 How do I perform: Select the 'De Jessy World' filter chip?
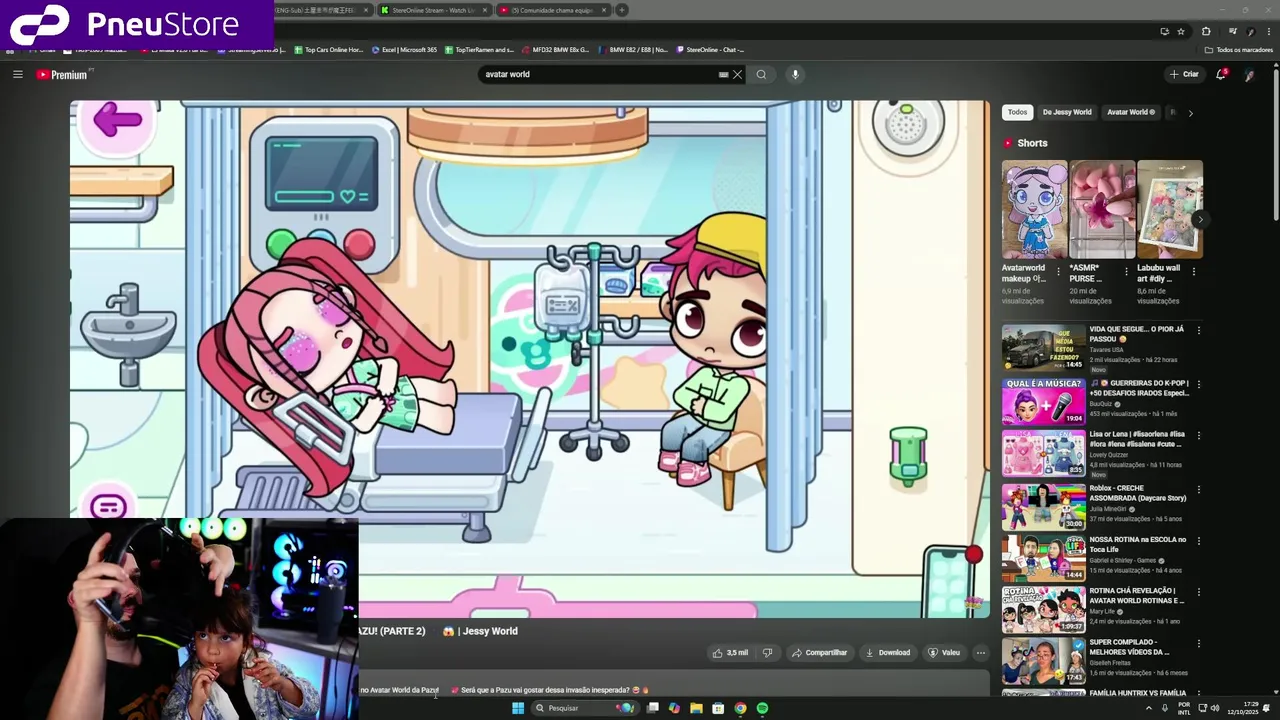click(x=1067, y=112)
